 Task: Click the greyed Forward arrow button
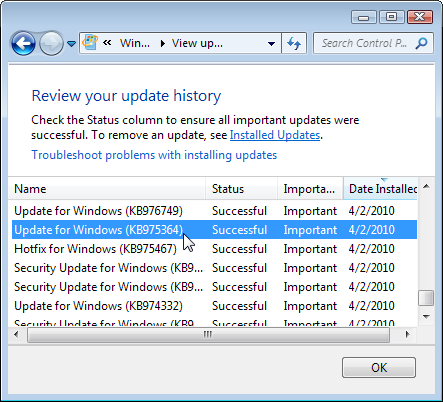click(x=51, y=43)
